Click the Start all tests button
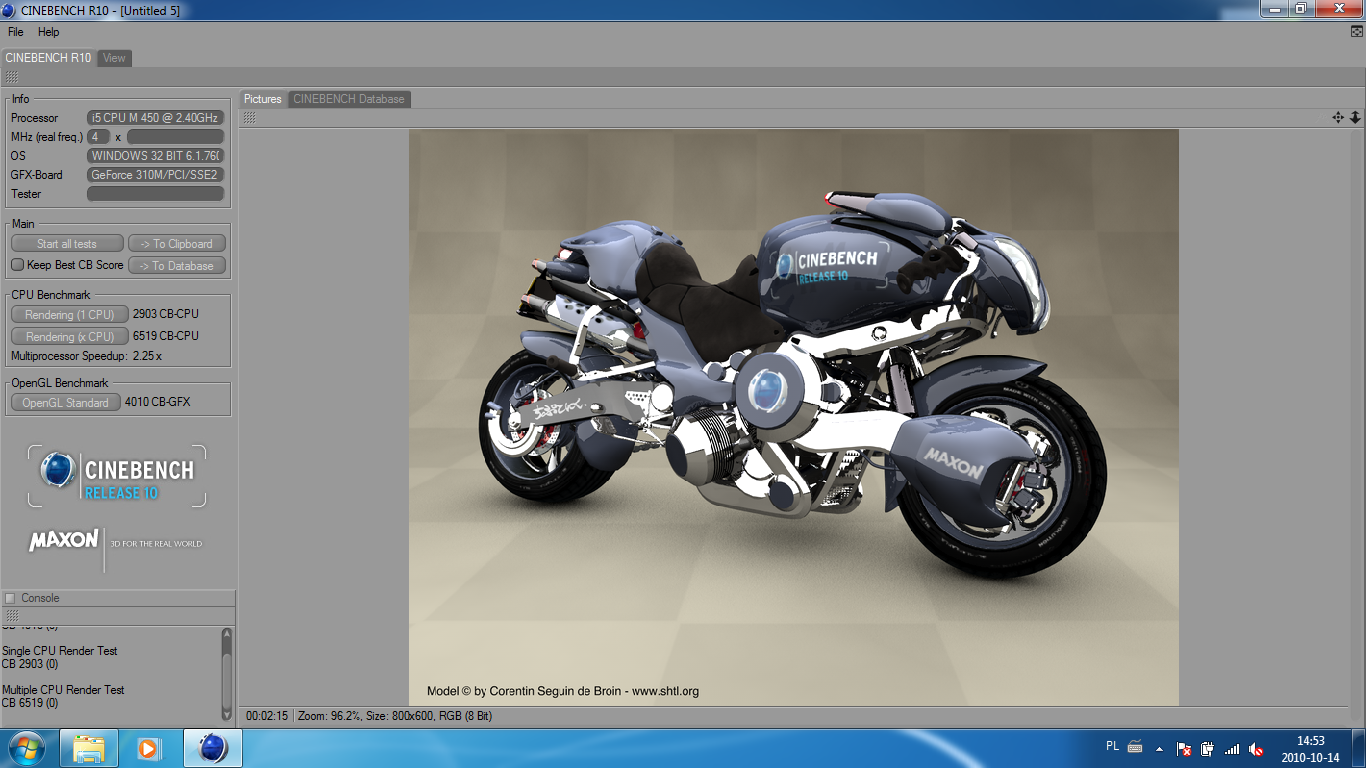 67,244
